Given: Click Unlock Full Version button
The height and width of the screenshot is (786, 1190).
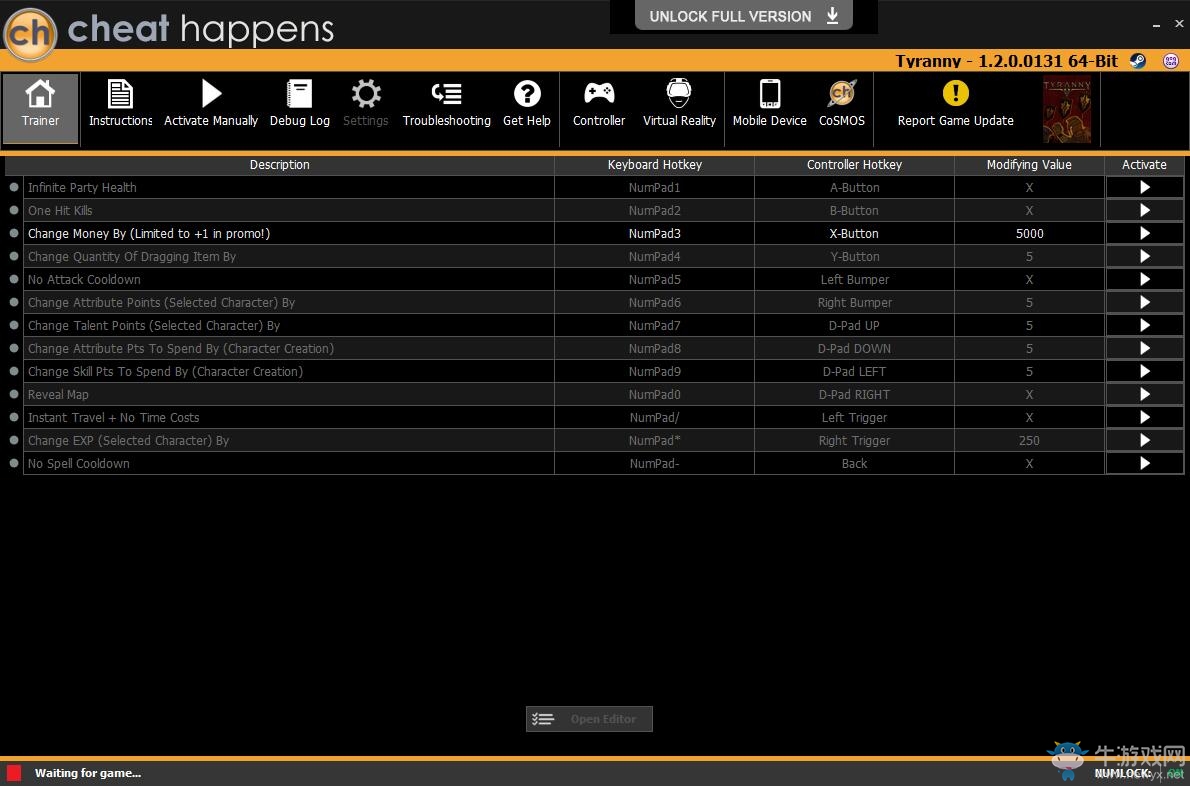Looking at the screenshot, I should point(744,16).
